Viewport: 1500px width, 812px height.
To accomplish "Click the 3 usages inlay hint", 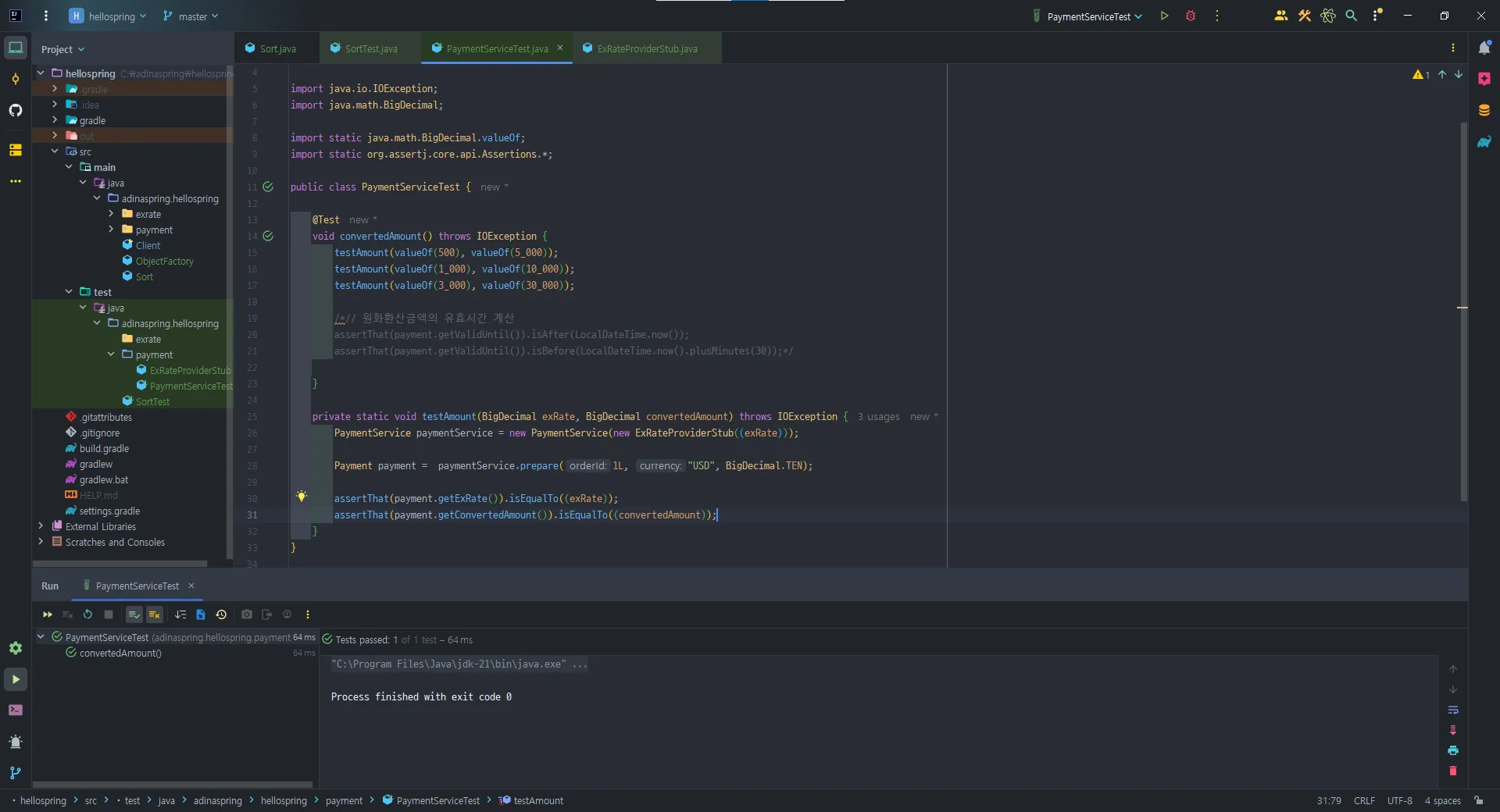I will point(878,417).
